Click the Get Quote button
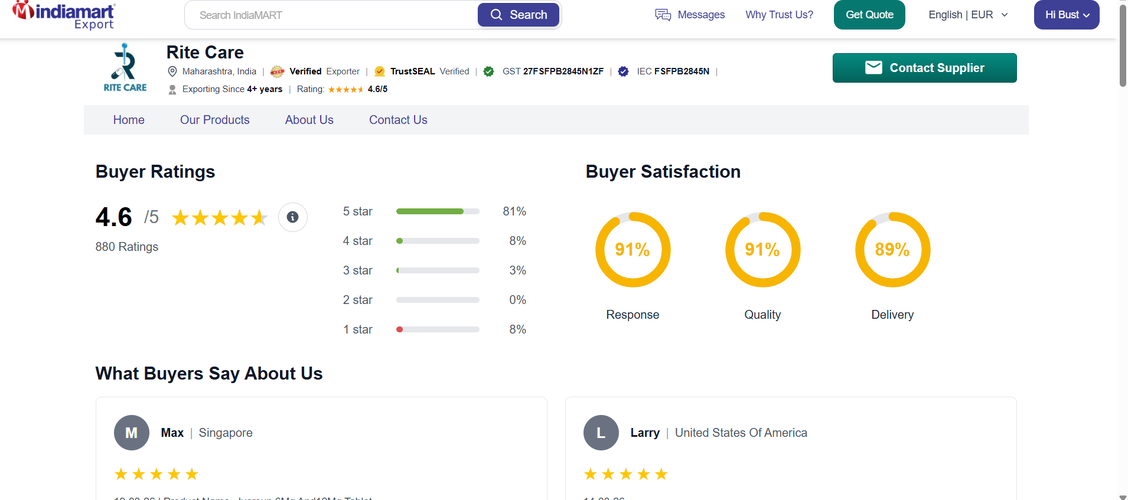Viewport: 1128px width, 500px height. [x=869, y=15]
